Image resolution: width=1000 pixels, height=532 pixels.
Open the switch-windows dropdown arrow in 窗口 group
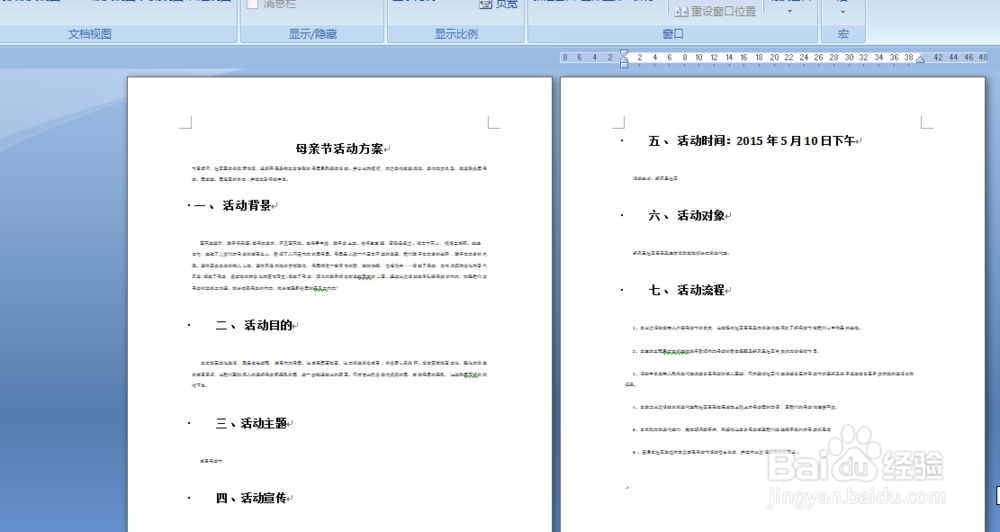click(790, 11)
